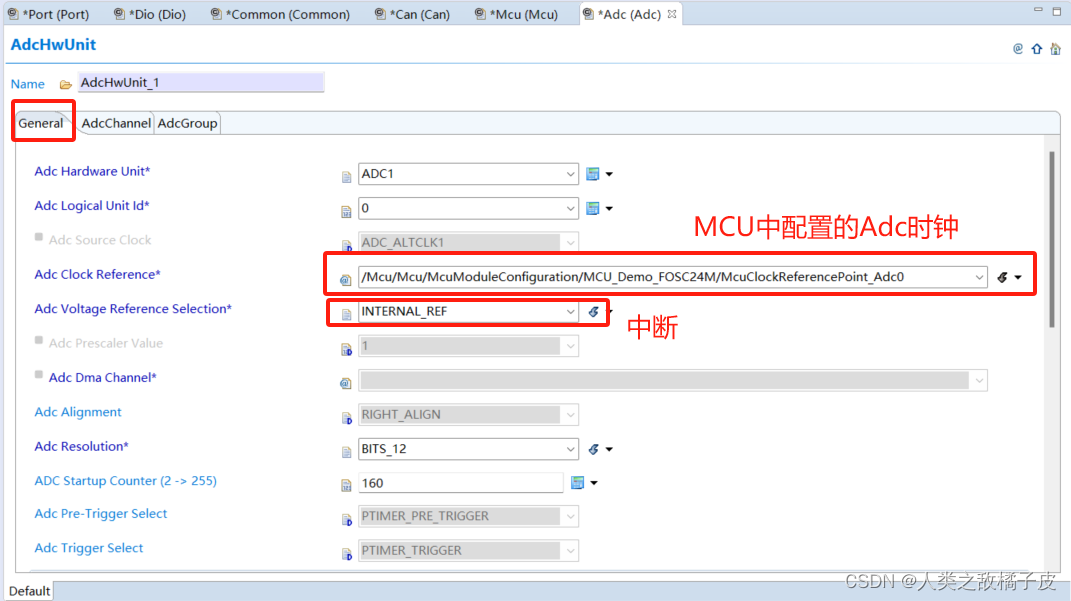
Task: Enable the Adc Dma Channel checkbox
Action: 36,377
